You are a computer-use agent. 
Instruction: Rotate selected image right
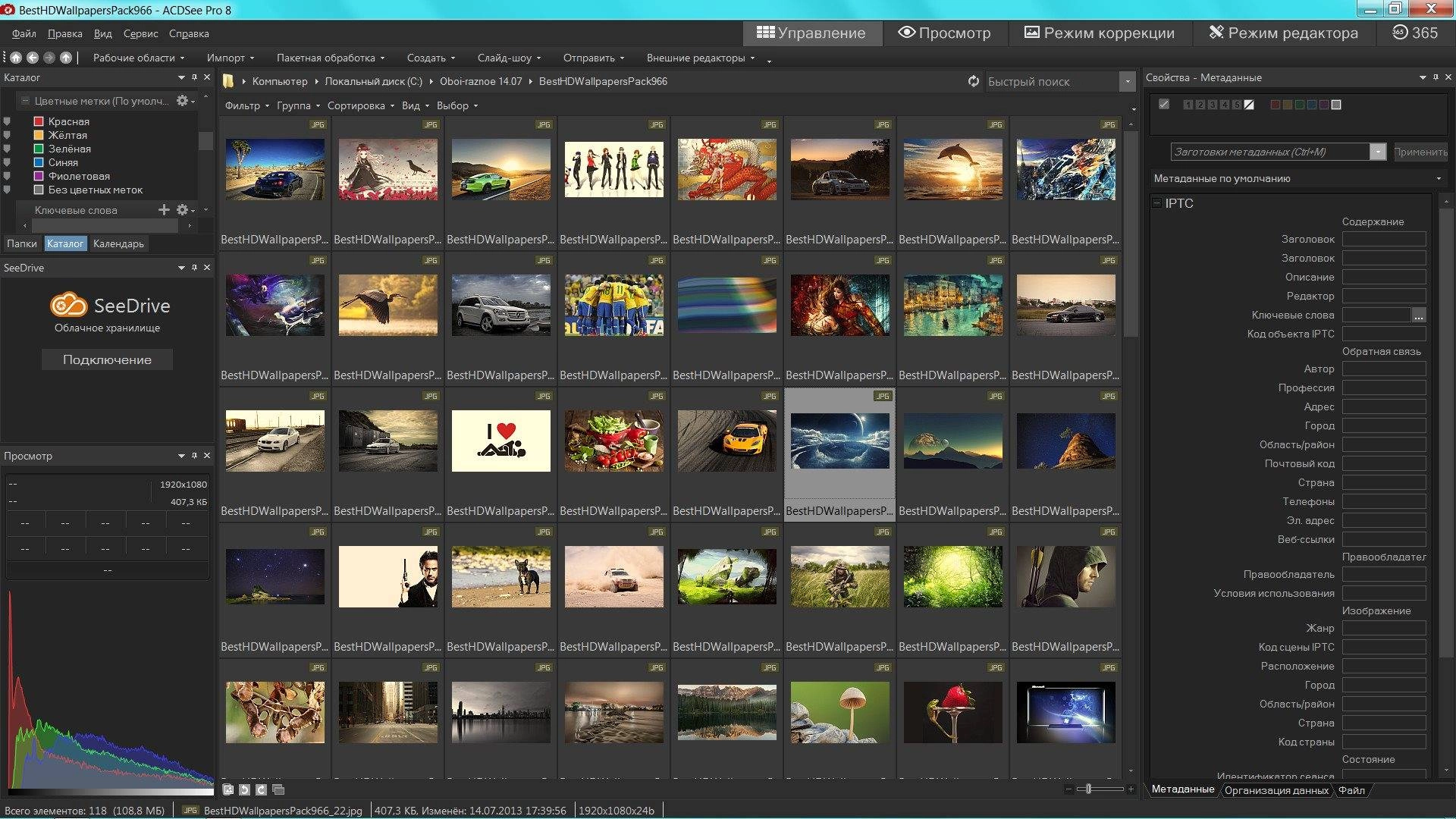pos(261,789)
